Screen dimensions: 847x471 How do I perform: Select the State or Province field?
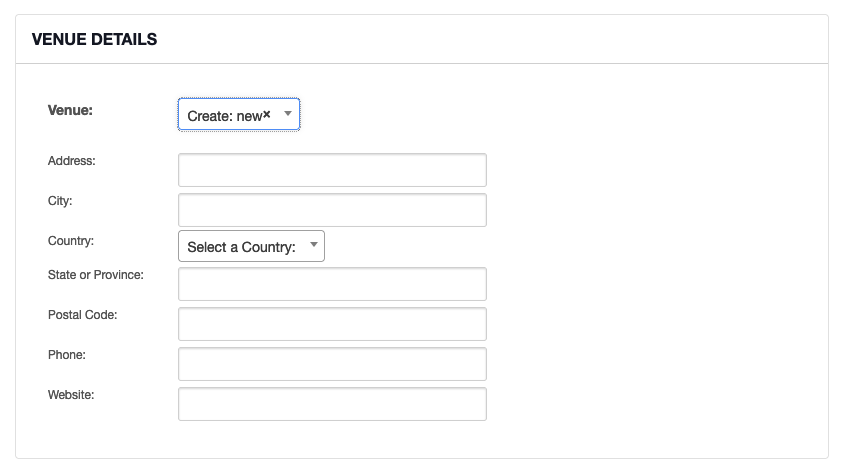(x=332, y=284)
